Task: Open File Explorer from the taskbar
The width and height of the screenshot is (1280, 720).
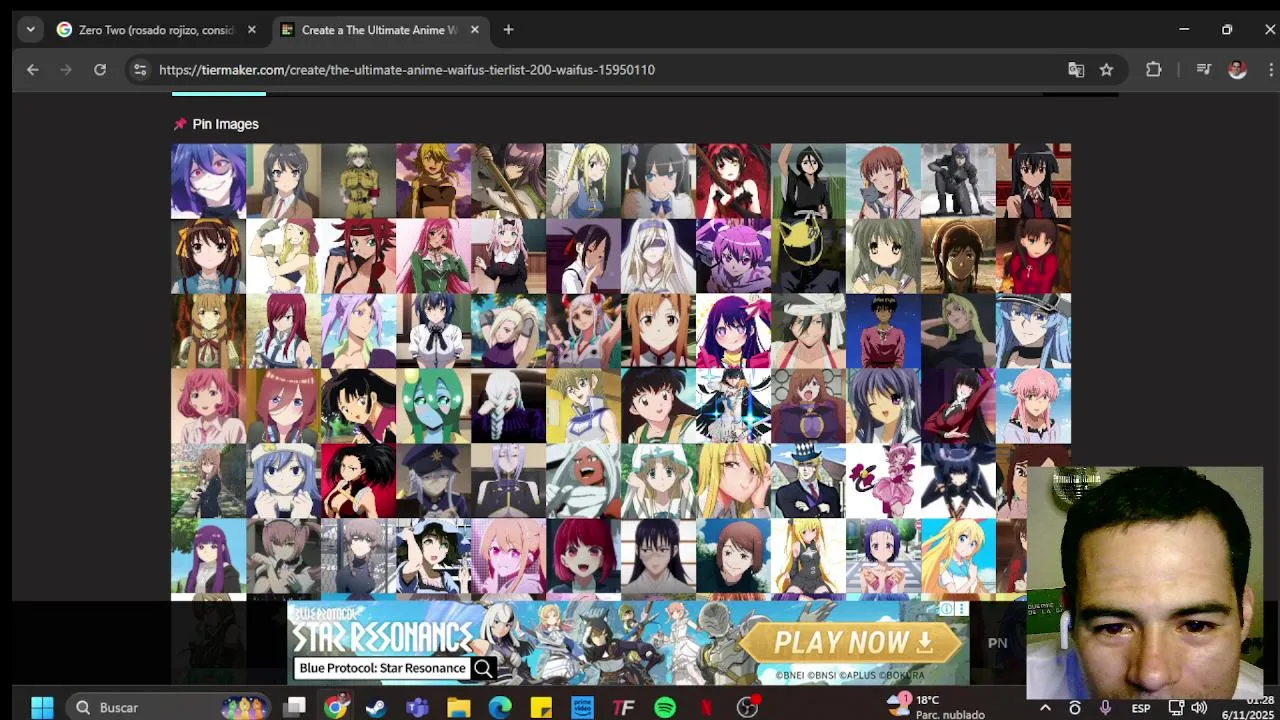Action: [459, 708]
